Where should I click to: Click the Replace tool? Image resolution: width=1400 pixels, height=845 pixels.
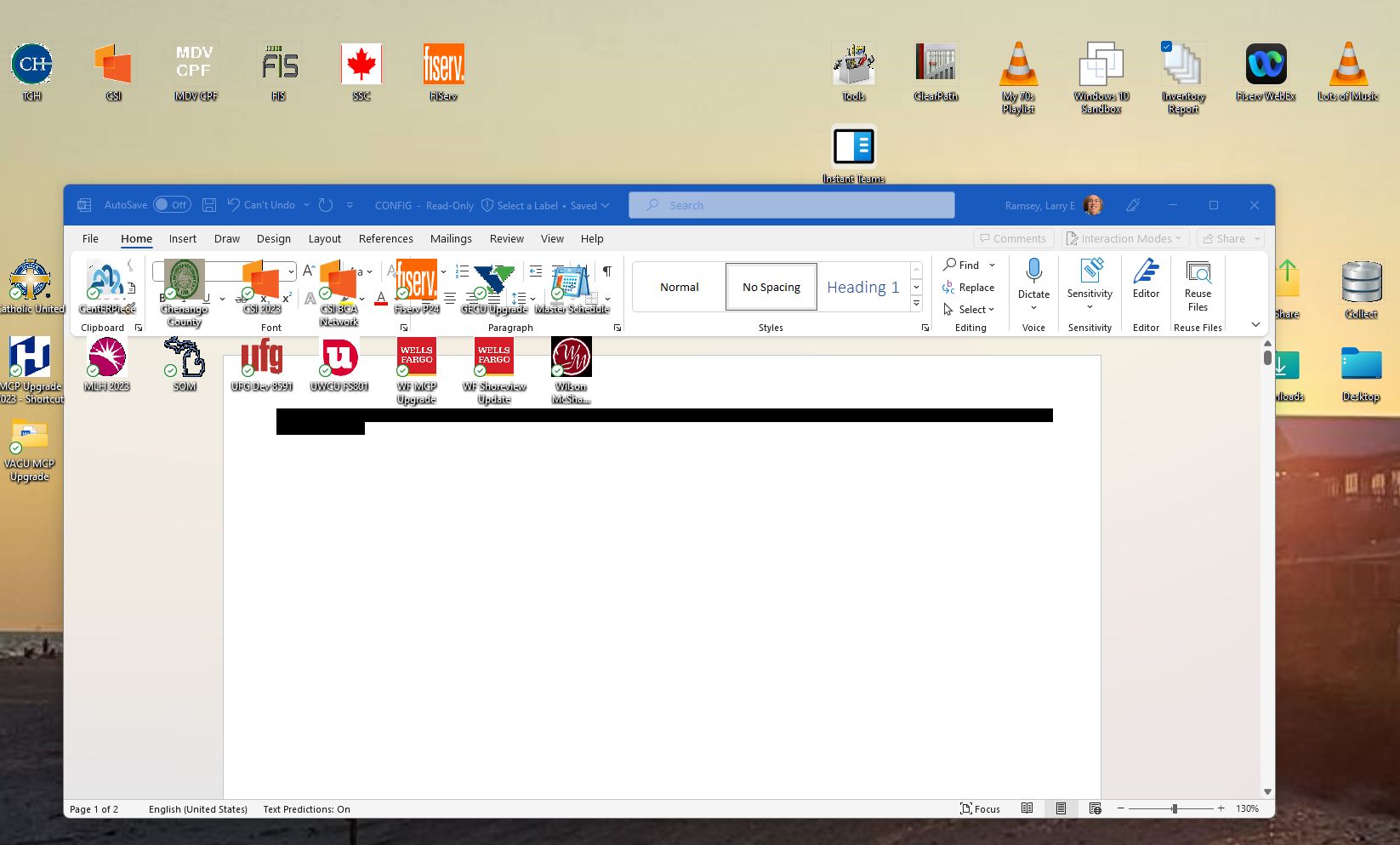click(968, 288)
